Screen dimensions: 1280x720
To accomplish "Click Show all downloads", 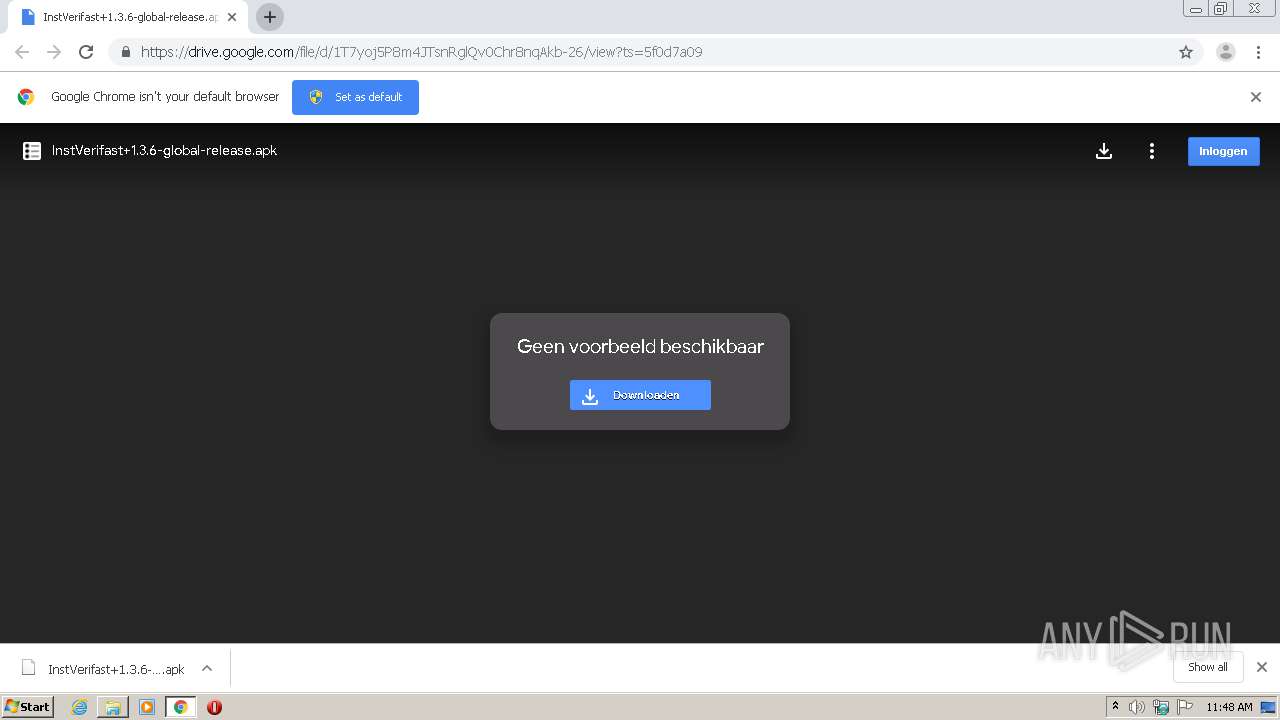I will click(1208, 667).
